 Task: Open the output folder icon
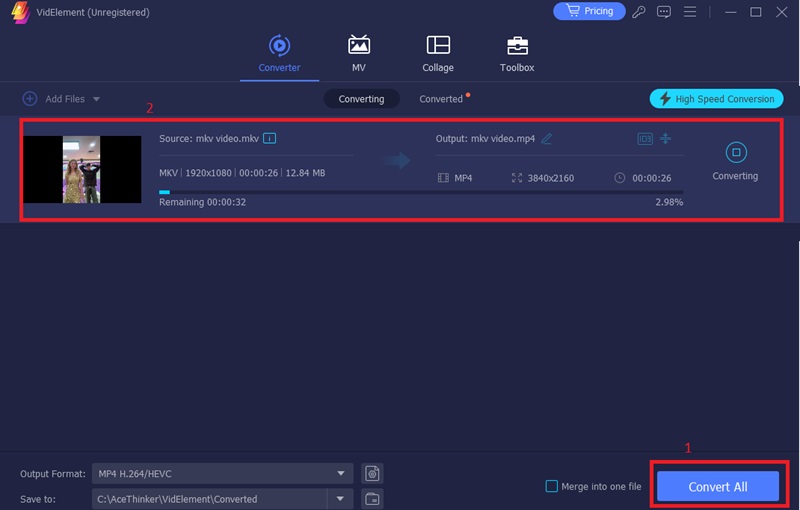pos(372,499)
